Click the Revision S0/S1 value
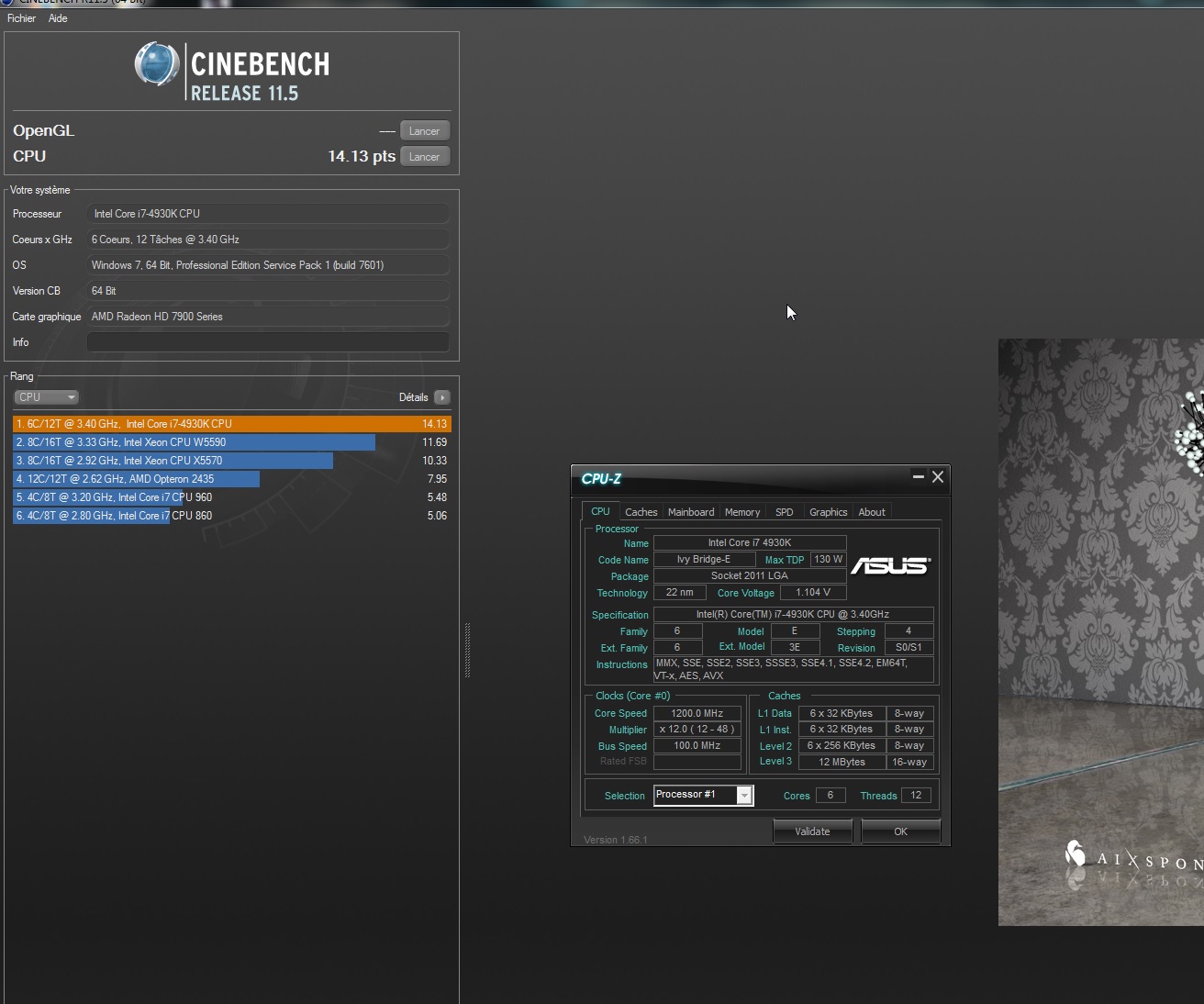 (x=909, y=648)
